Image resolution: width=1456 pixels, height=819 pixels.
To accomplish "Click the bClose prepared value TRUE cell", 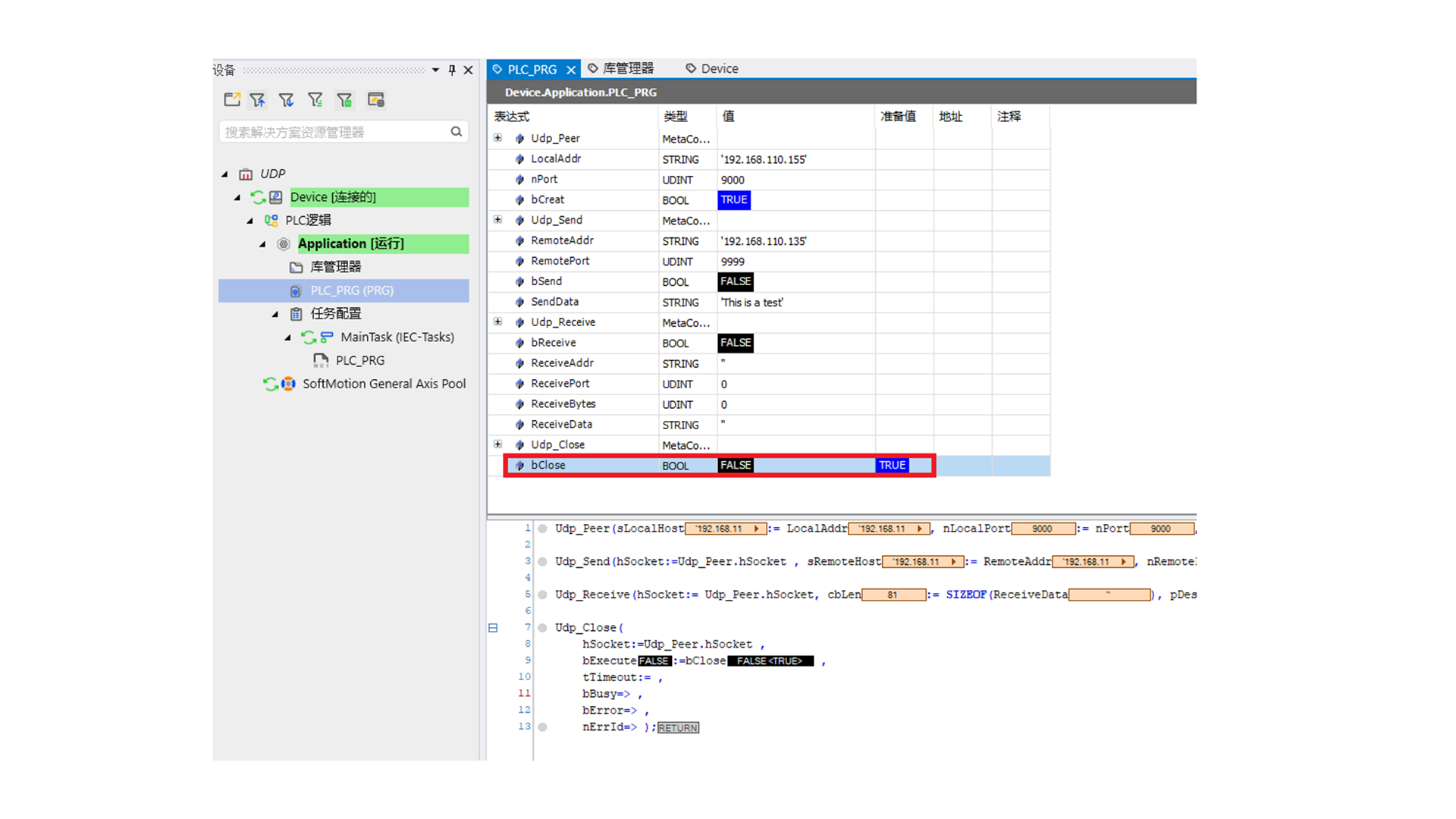I will click(x=892, y=466).
